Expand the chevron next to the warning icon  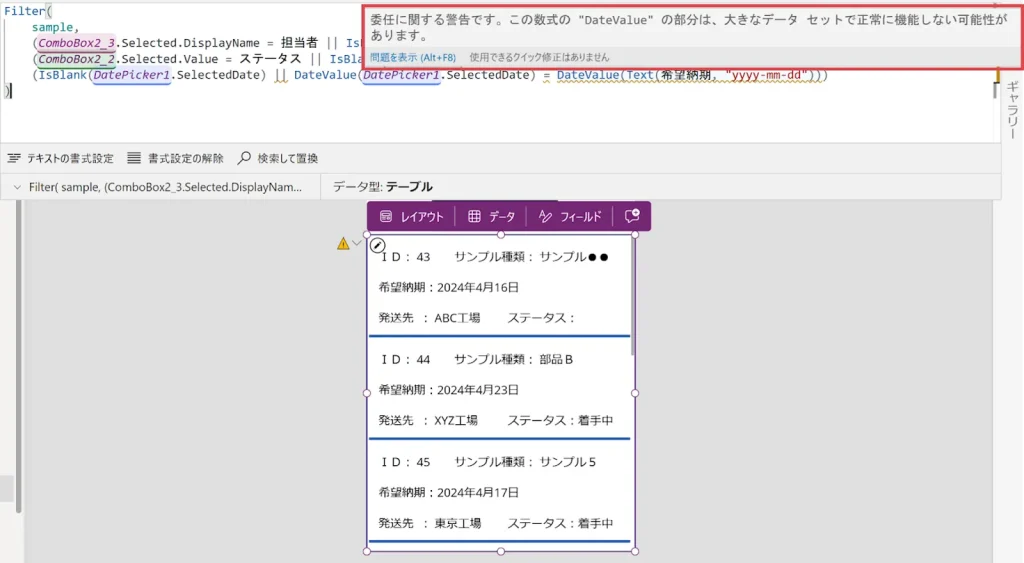coord(357,243)
